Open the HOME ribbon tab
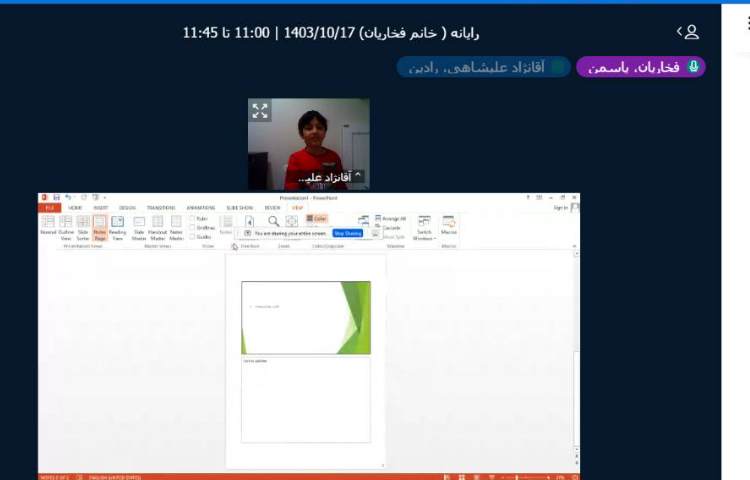Screen dimensions: 750x480 [75, 208]
